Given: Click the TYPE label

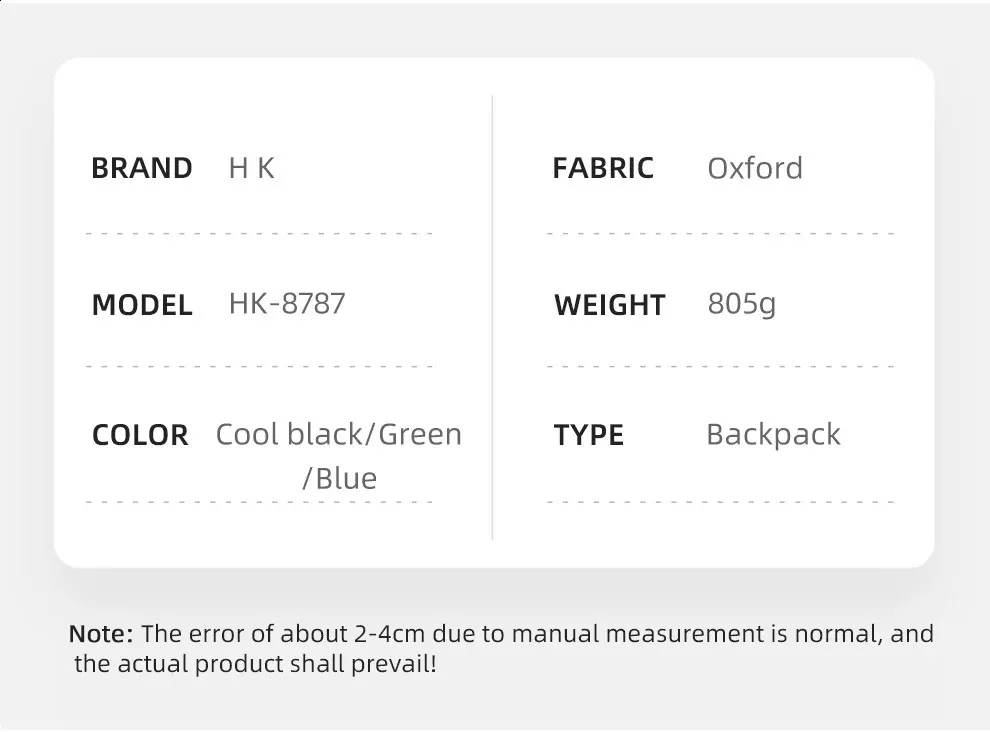Looking at the screenshot, I should point(589,435).
